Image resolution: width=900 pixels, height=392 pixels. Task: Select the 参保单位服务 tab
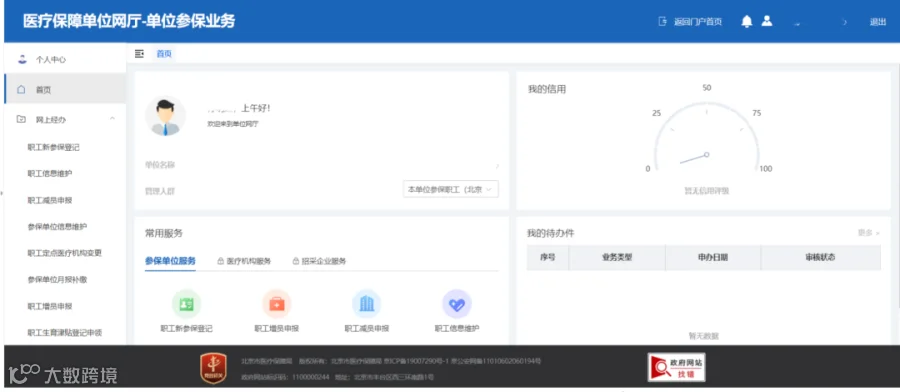170,261
